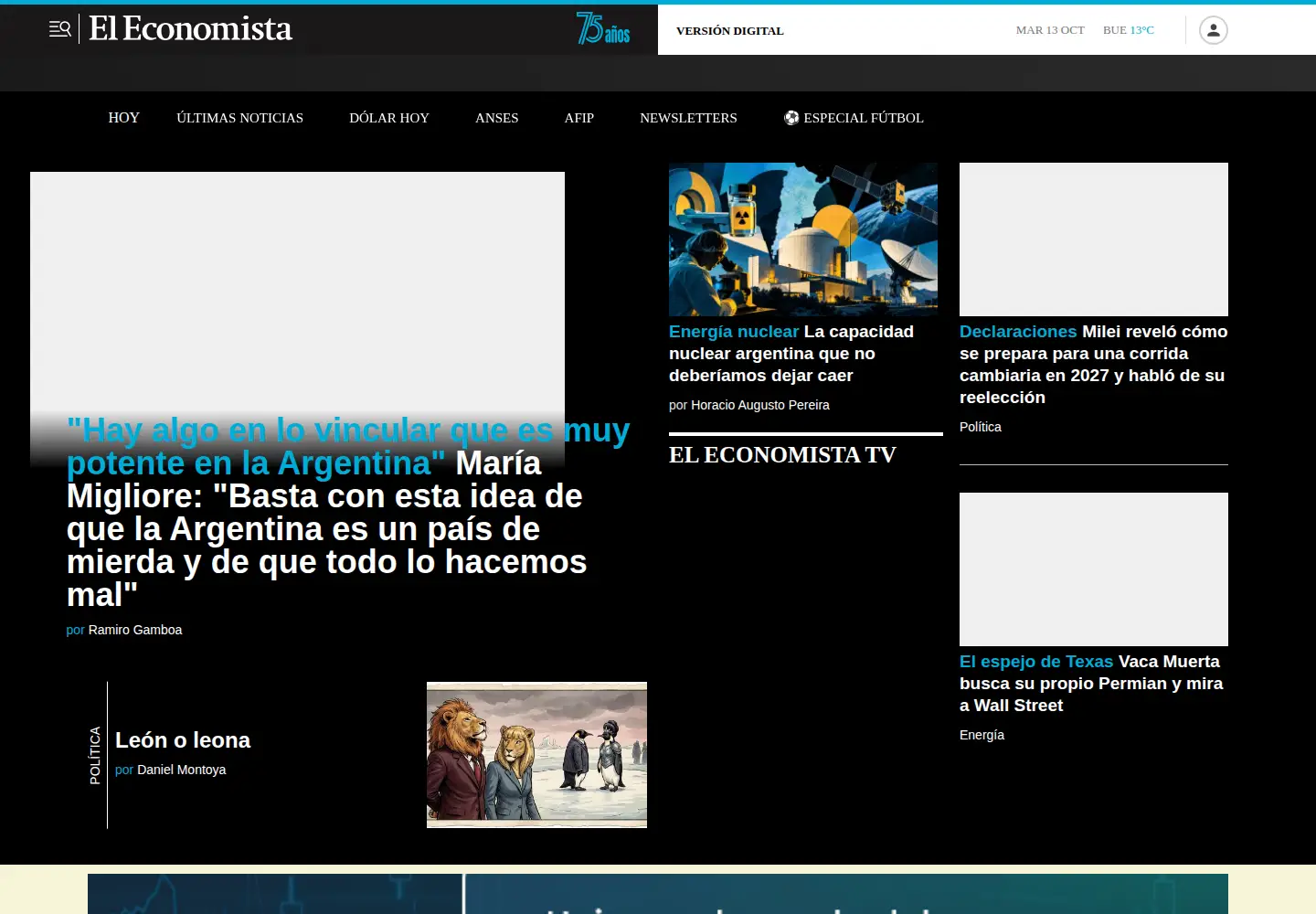Click the 75 años anniversary logo
This screenshot has width=1316, height=914.
[603, 28]
